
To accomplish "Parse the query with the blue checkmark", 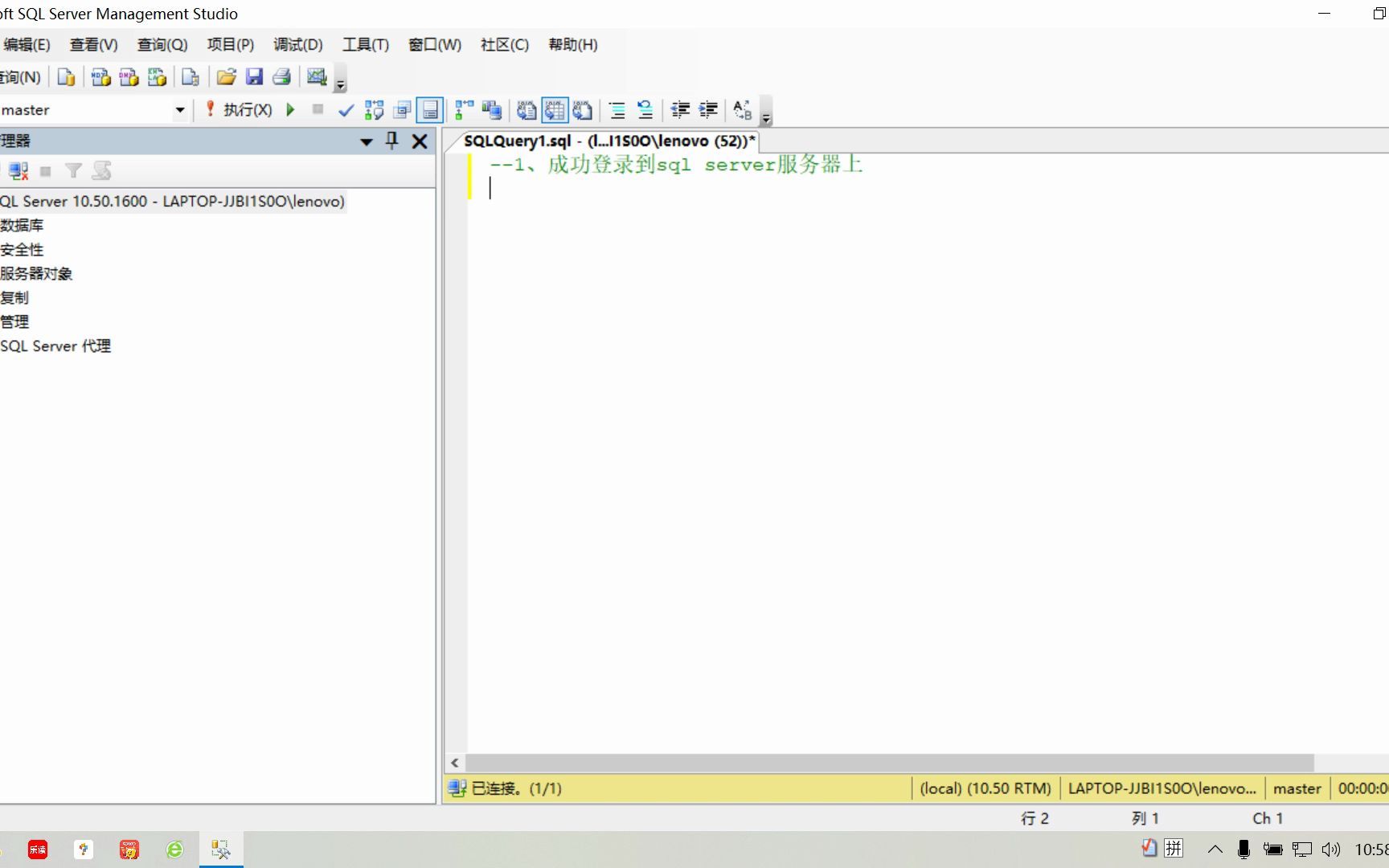I will pos(346,110).
